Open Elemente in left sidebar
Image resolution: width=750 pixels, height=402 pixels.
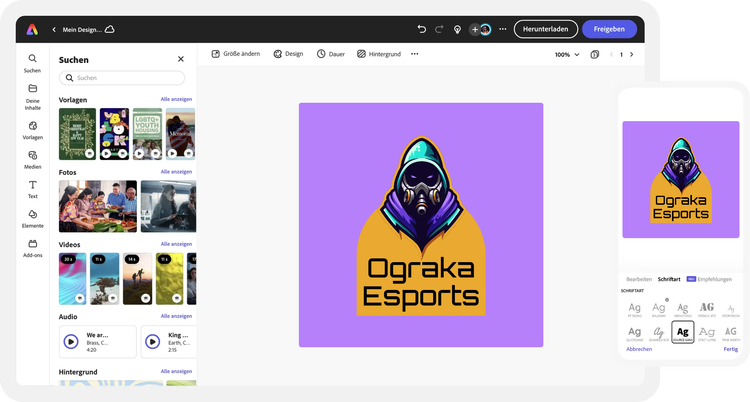point(33,219)
